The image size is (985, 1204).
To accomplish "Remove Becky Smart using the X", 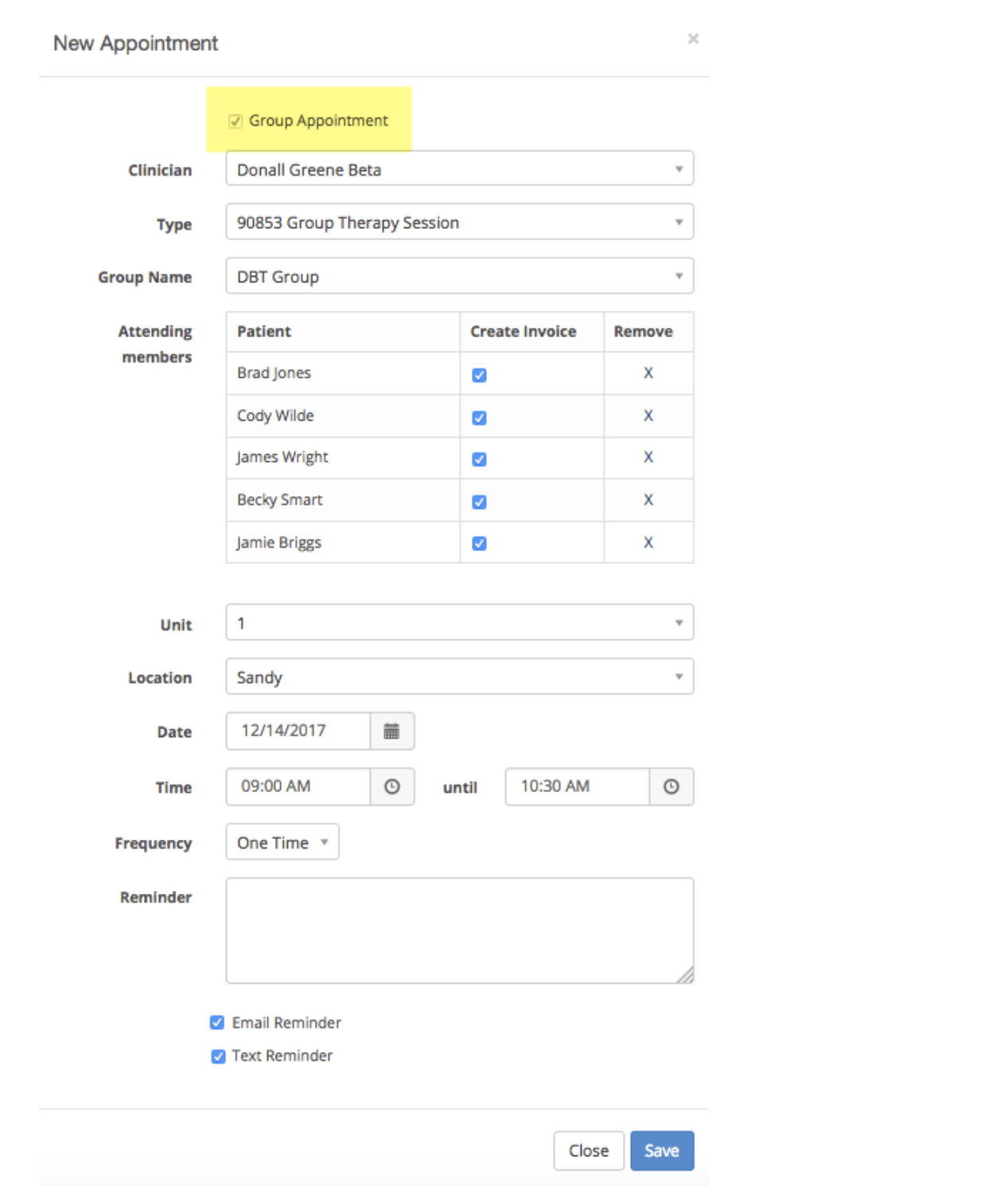I will tap(648, 500).
